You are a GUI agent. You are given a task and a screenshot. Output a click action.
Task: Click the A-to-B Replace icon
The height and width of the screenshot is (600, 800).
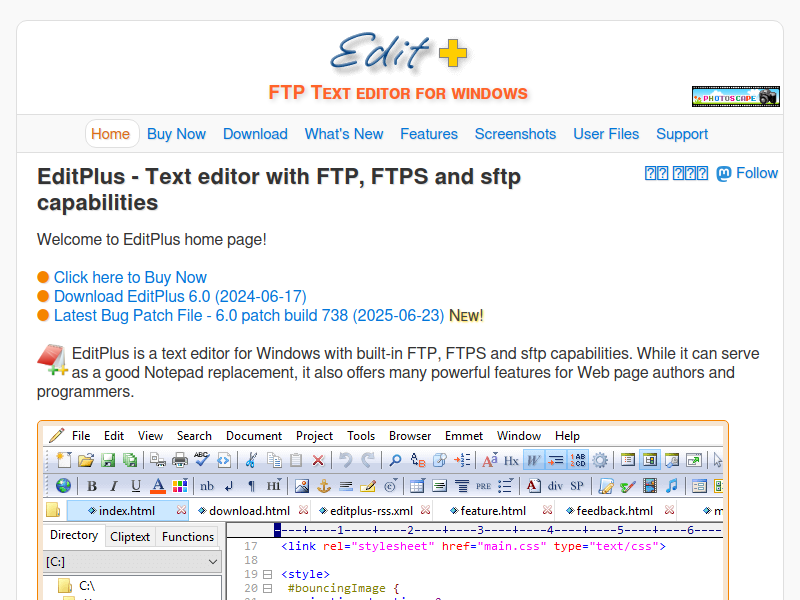tap(417, 460)
